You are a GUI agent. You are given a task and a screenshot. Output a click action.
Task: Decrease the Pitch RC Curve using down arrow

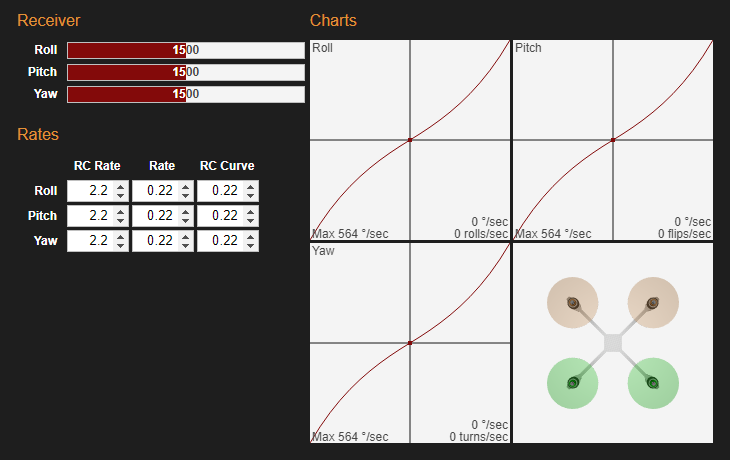pyautogui.click(x=250, y=220)
